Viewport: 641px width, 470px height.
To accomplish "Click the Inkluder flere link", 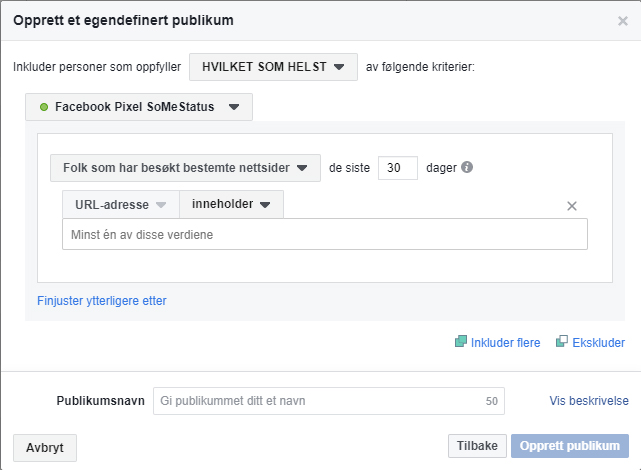I will pos(505,342).
